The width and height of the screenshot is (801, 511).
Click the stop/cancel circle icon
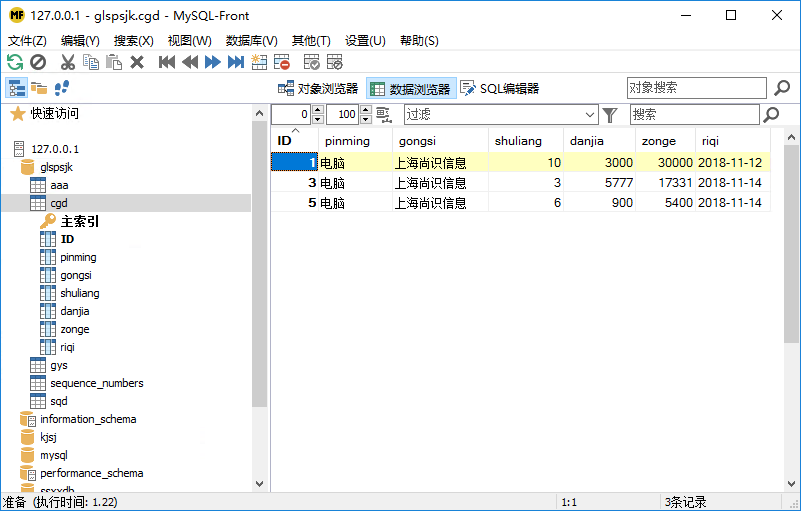(38, 62)
